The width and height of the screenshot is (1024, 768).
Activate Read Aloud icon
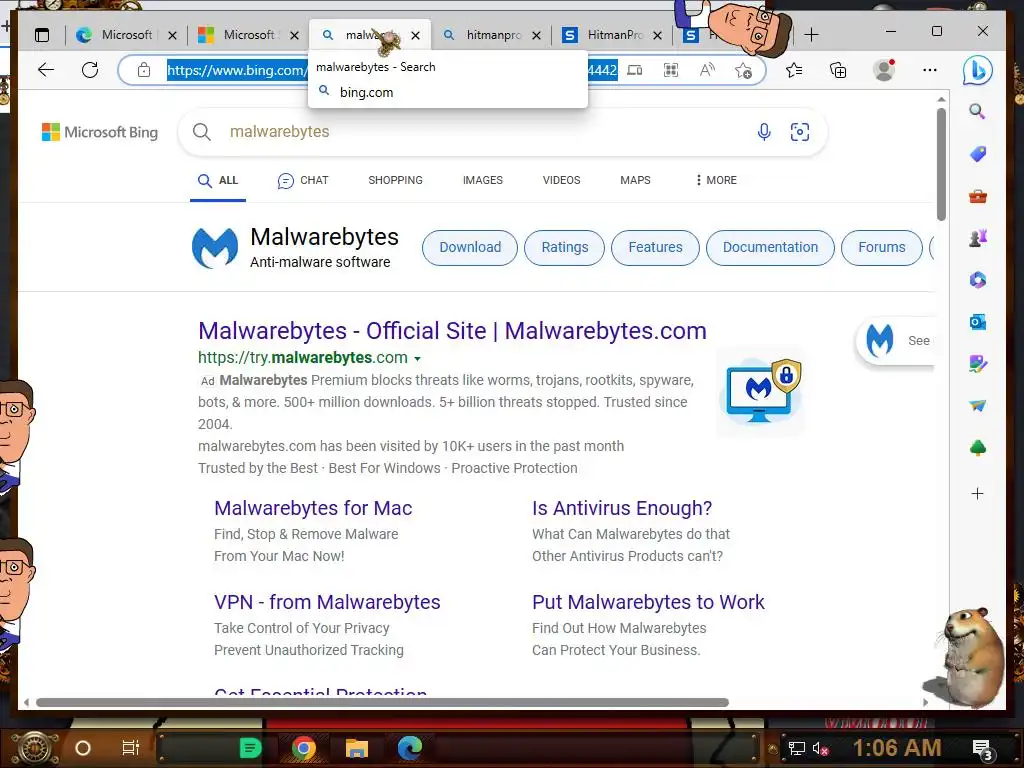(x=707, y=70)
